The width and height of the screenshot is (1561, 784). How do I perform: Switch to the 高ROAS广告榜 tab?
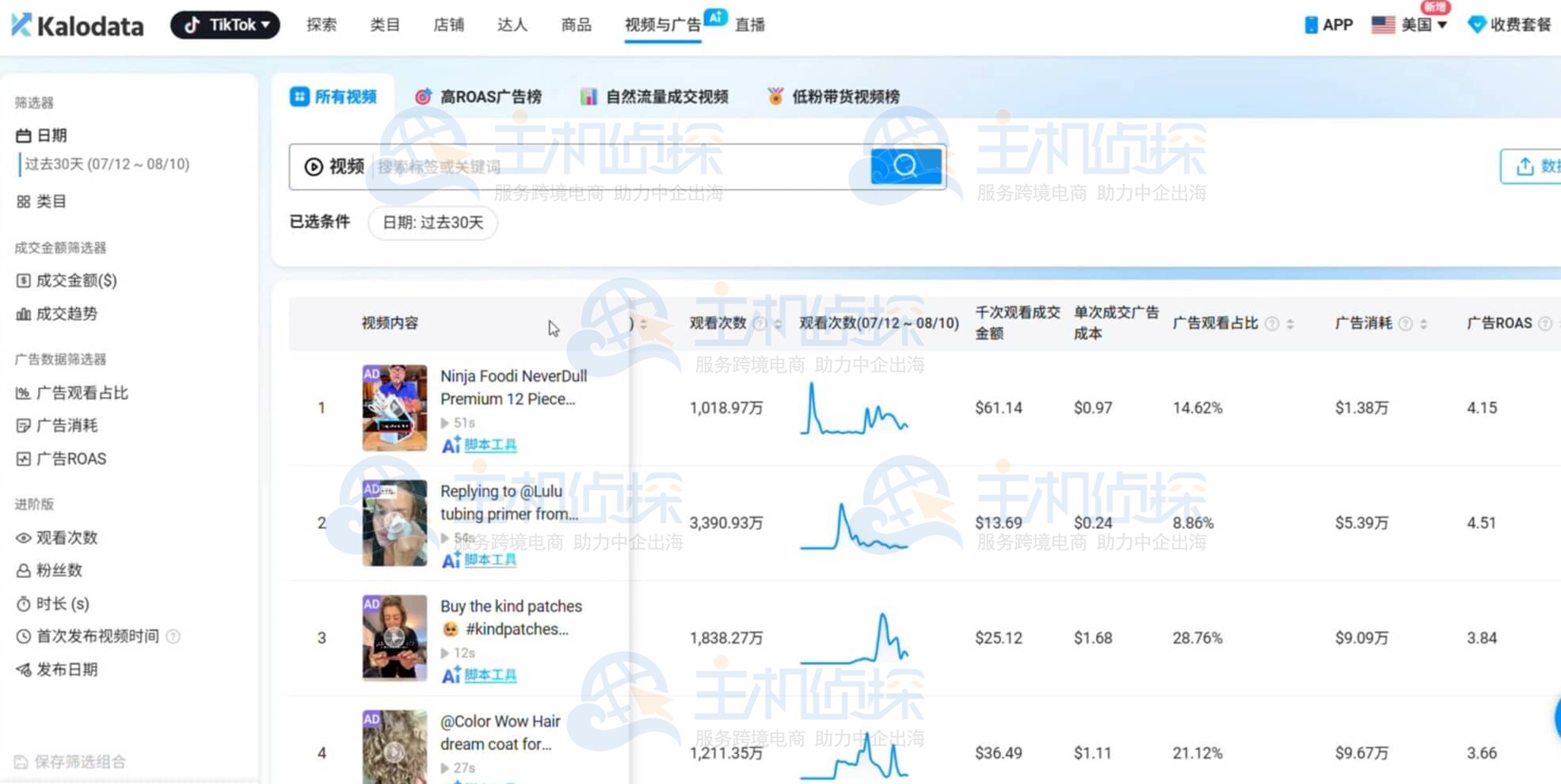tap(481, 96)
